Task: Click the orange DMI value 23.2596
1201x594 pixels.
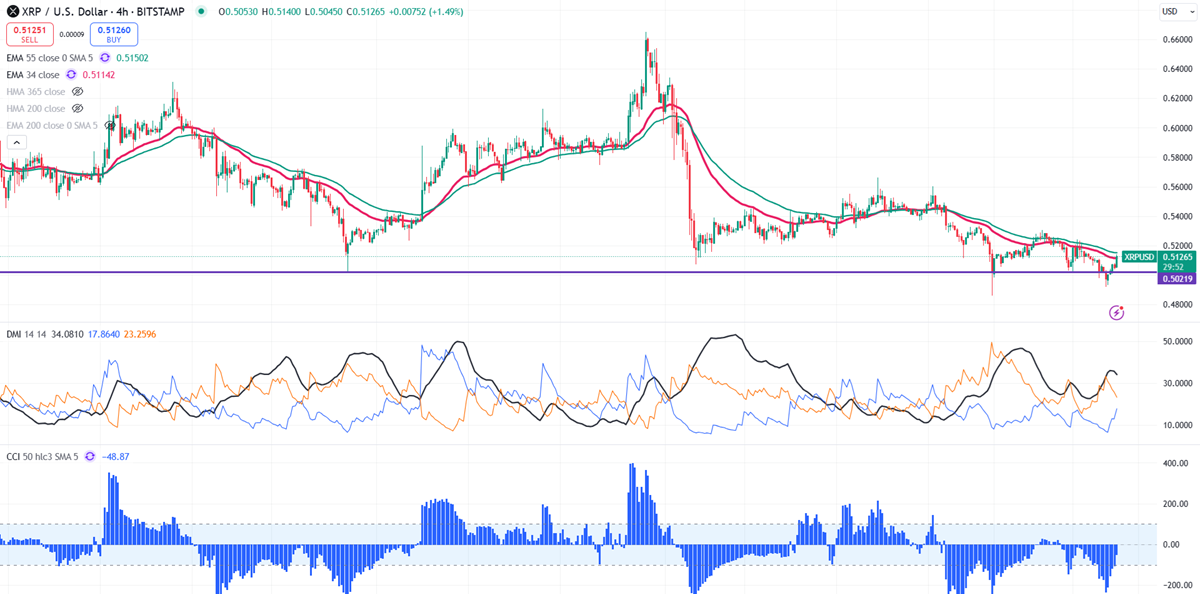Action: 138,333
